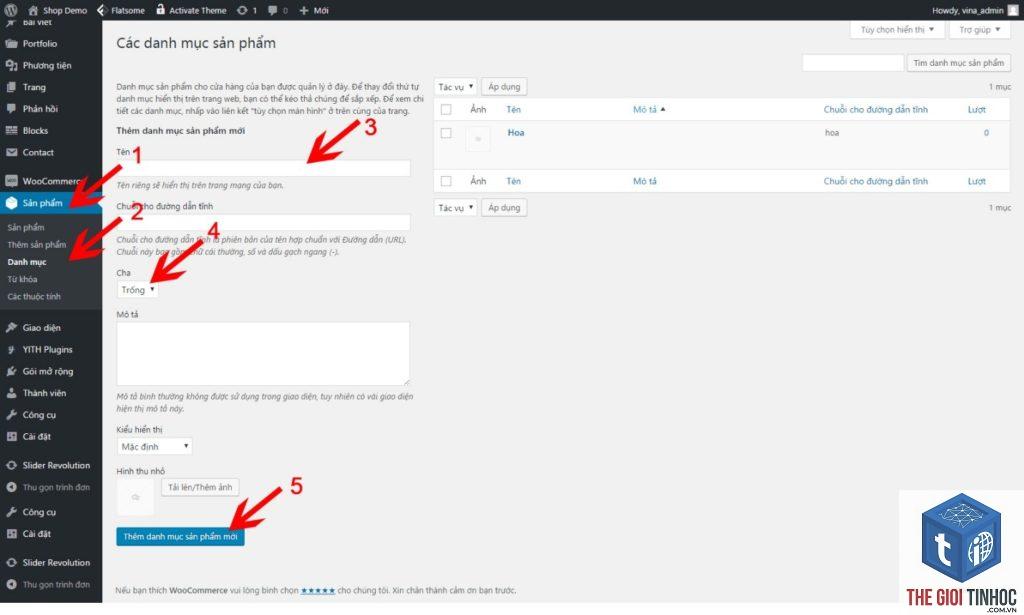Expand the Trợ giúp help tab
This screenshot has width=1024, height=615.
pyautogui.click(x=980, y=30)
